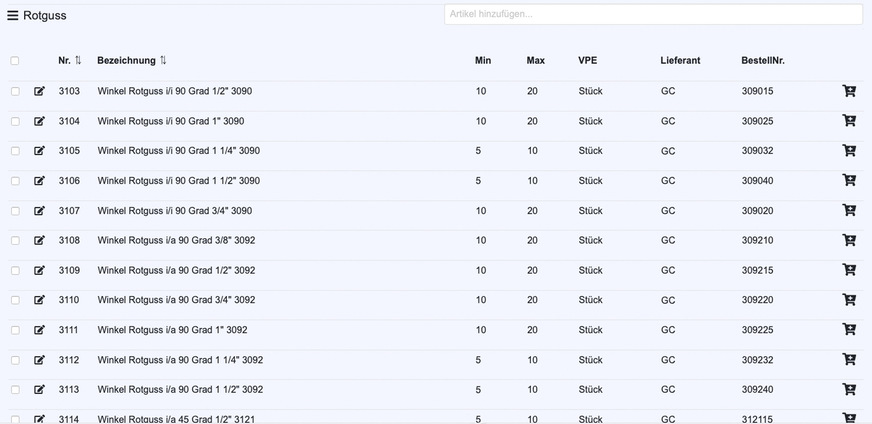Click order number 309215
872x424 pixels.
757,270
